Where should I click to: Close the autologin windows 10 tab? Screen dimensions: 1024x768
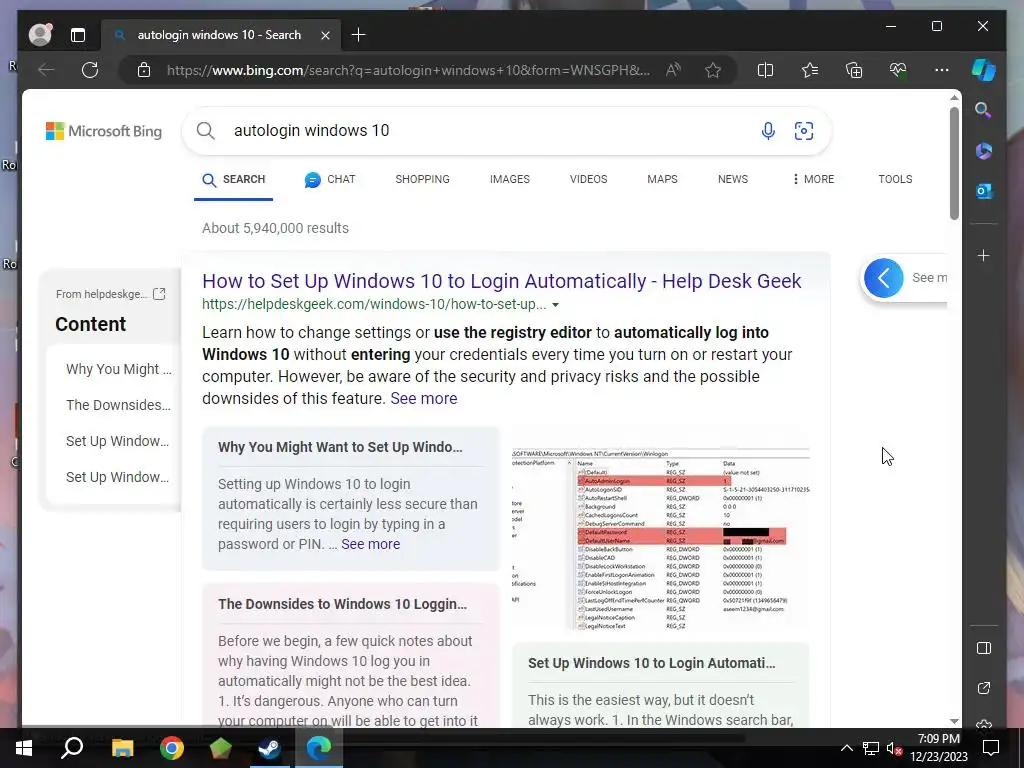325,35
